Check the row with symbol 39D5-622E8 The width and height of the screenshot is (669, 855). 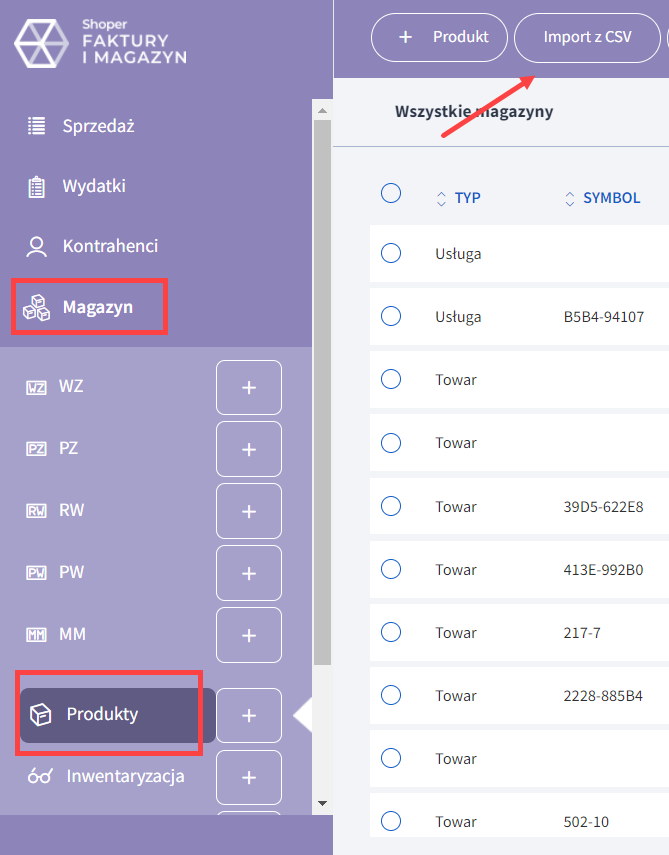pos(391,506)
